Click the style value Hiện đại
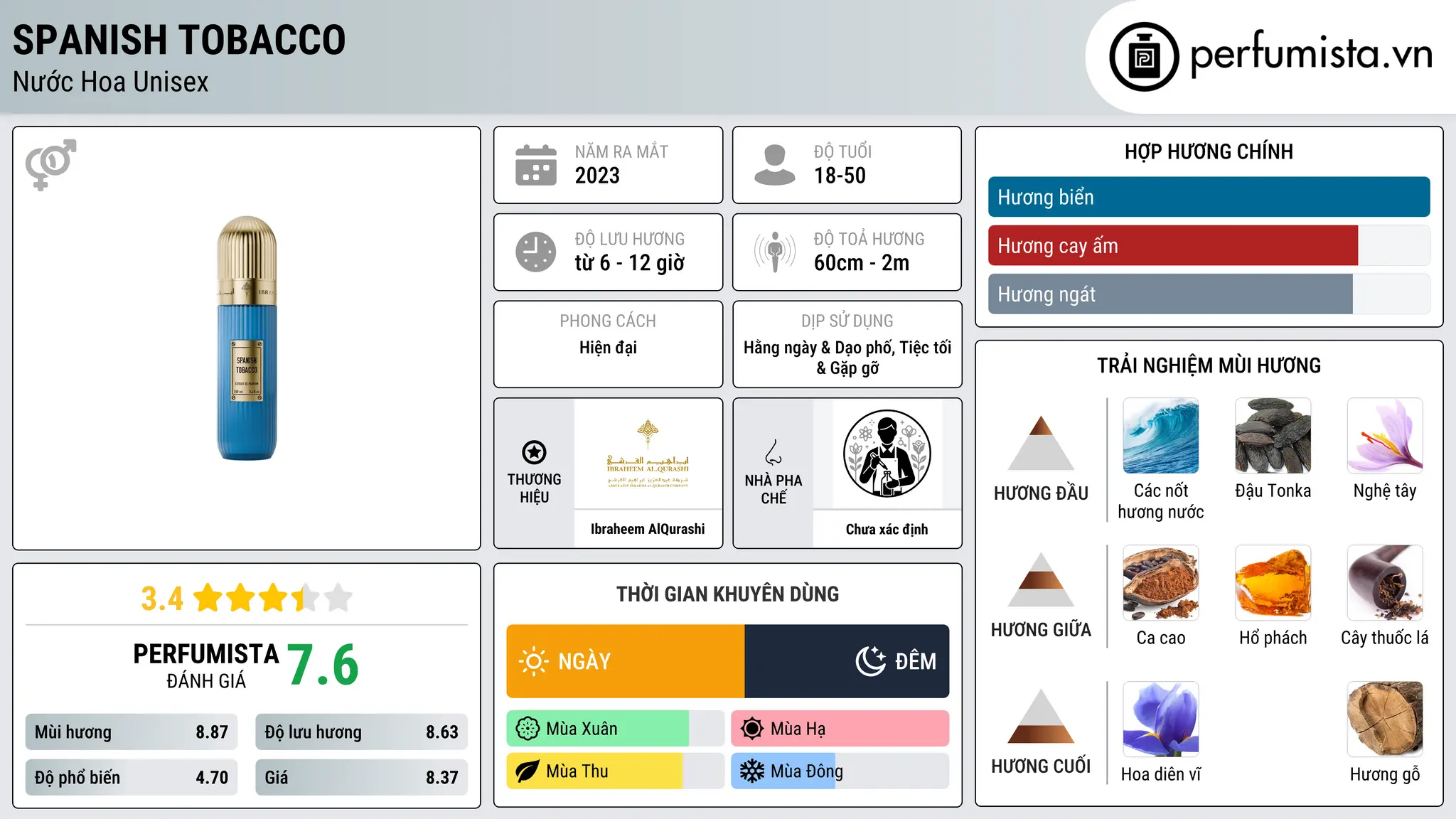Image resolution: width=1456 pixels, height=819 pixels. click(608, 348)
